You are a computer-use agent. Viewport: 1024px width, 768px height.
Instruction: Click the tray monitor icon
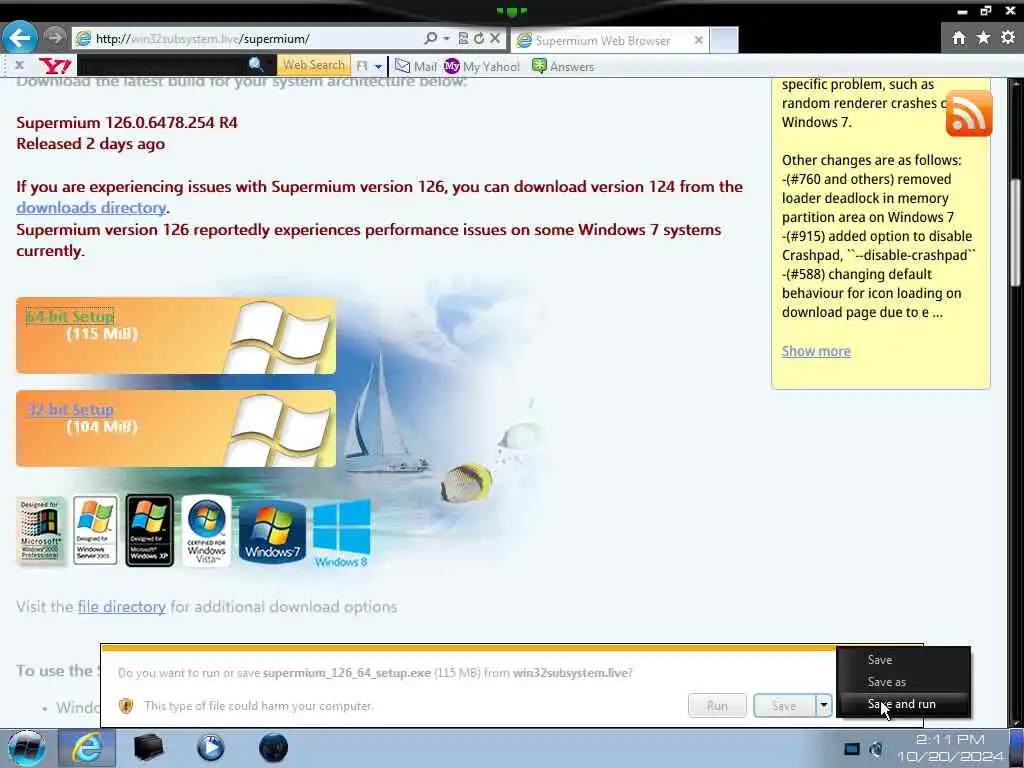point(852,748)
